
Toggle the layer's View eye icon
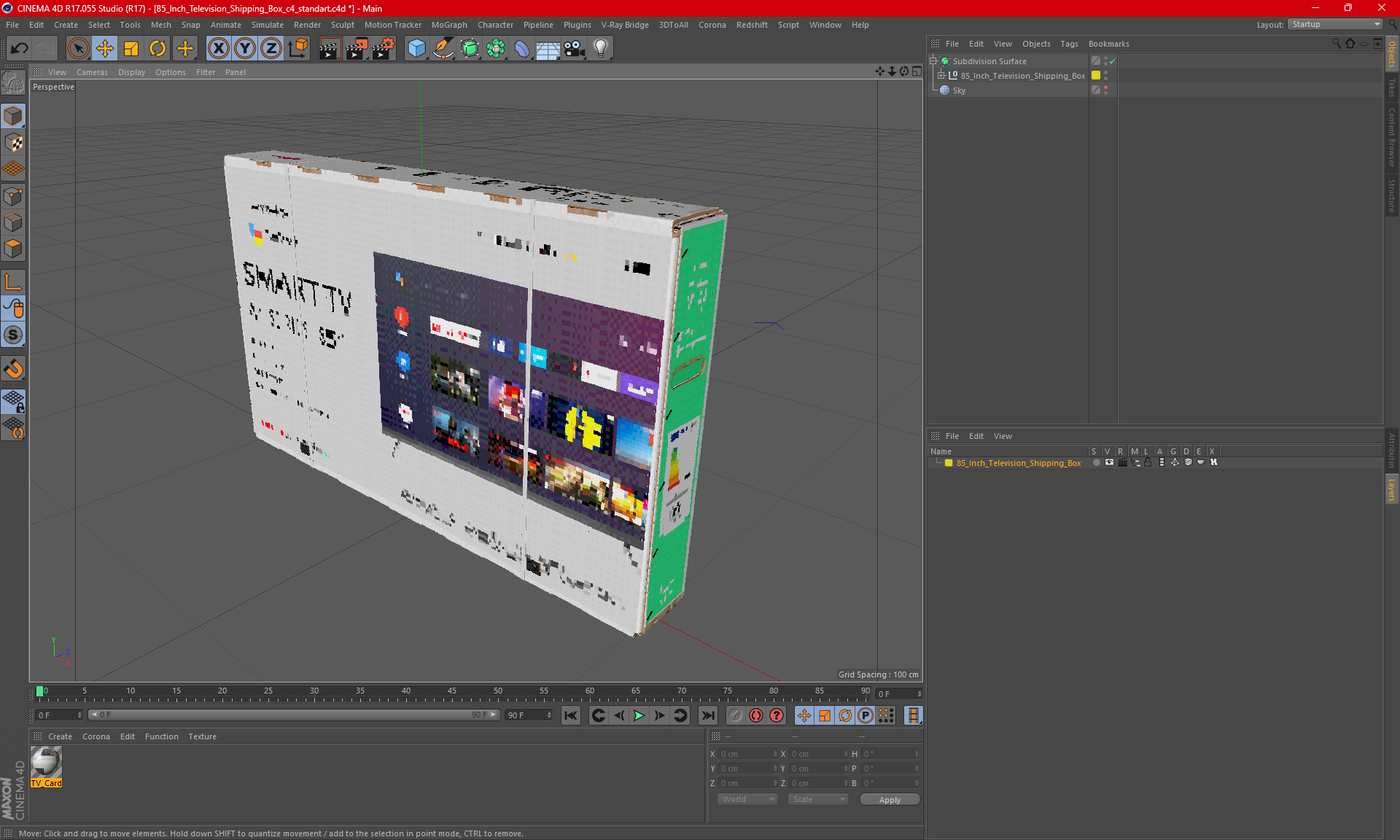[1109, 463]
